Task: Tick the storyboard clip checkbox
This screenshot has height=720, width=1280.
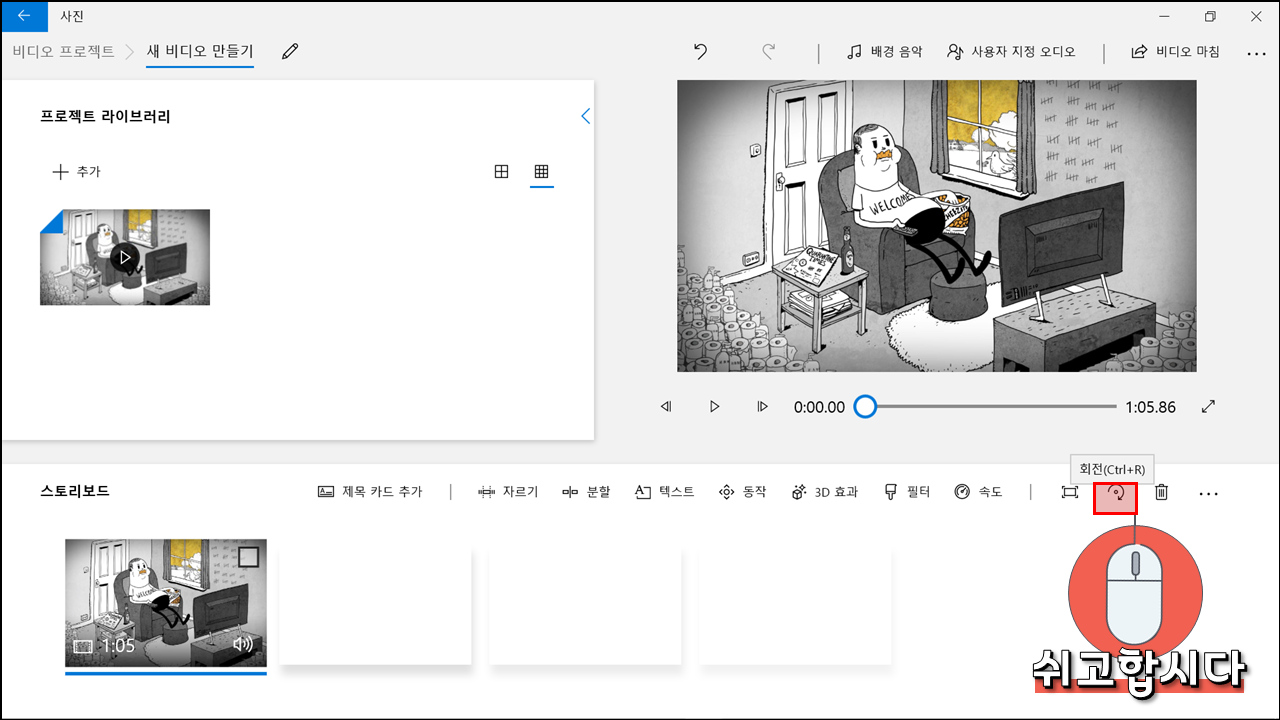Action: click(248, 556)
